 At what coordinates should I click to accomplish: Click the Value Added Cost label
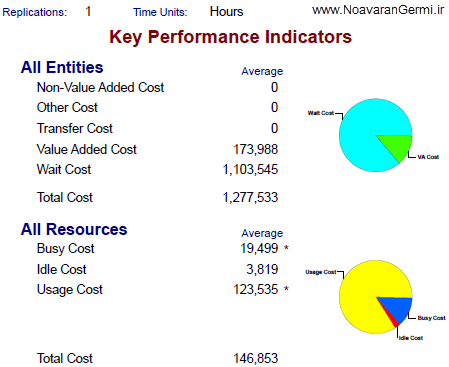coord(87,149)
